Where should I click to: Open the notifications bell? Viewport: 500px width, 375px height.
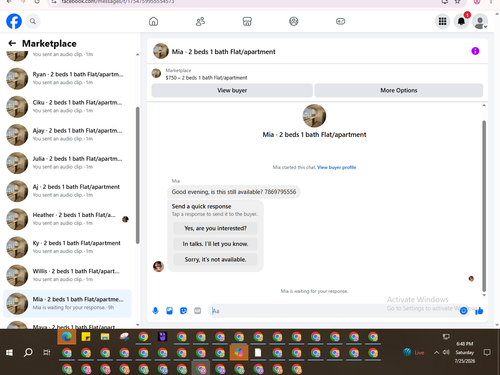pos(461,22)
